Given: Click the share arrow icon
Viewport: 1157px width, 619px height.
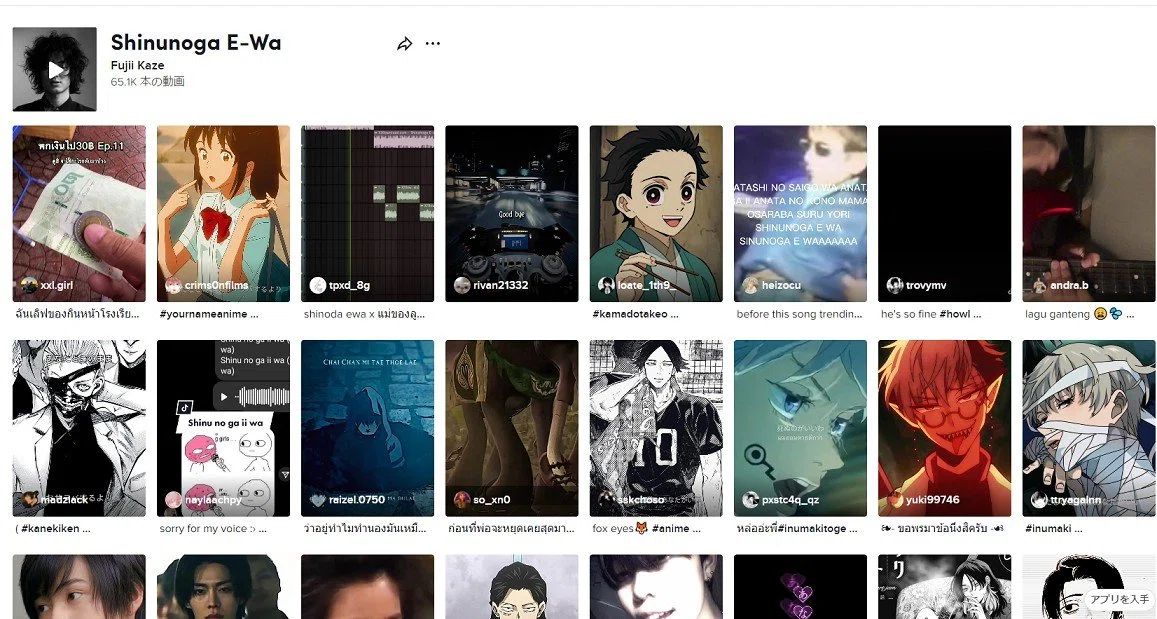Looking at the screenshot, I should [404, 44].
